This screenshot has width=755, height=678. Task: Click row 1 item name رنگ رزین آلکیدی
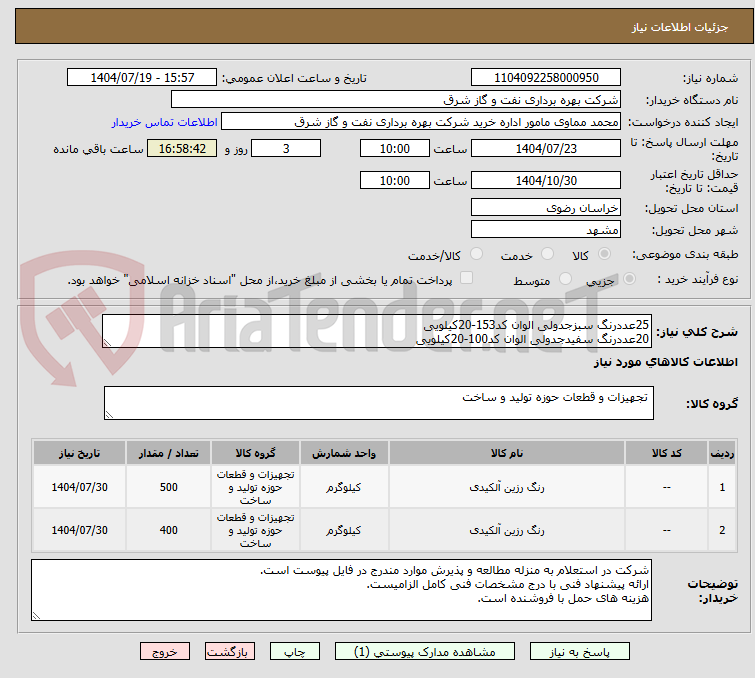point(507,487)
